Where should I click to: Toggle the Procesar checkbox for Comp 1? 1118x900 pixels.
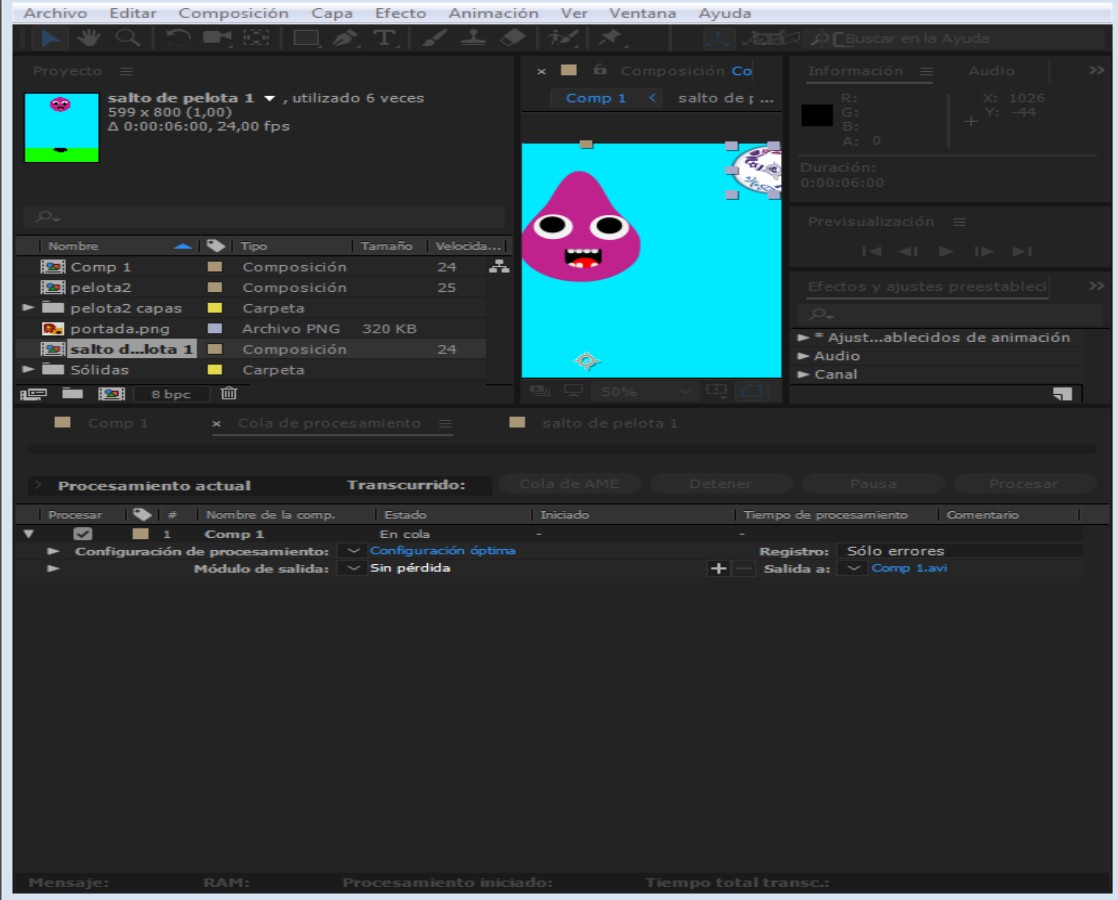point(83,533)
